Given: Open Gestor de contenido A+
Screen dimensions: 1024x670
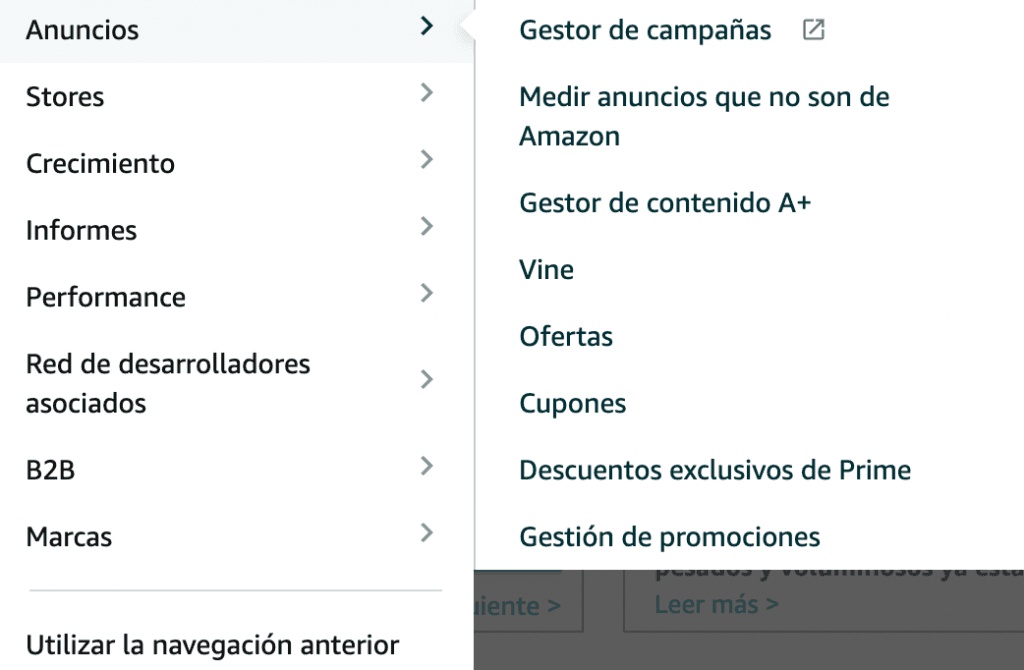Looking at the screenshot, I should coord(665,203).
